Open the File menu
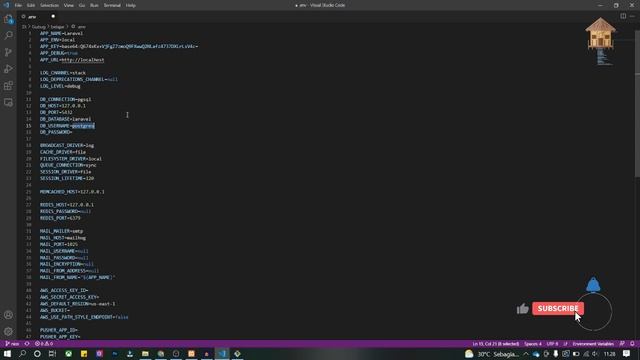Viewport: 640px width, 360px height. tap(18, 5)
